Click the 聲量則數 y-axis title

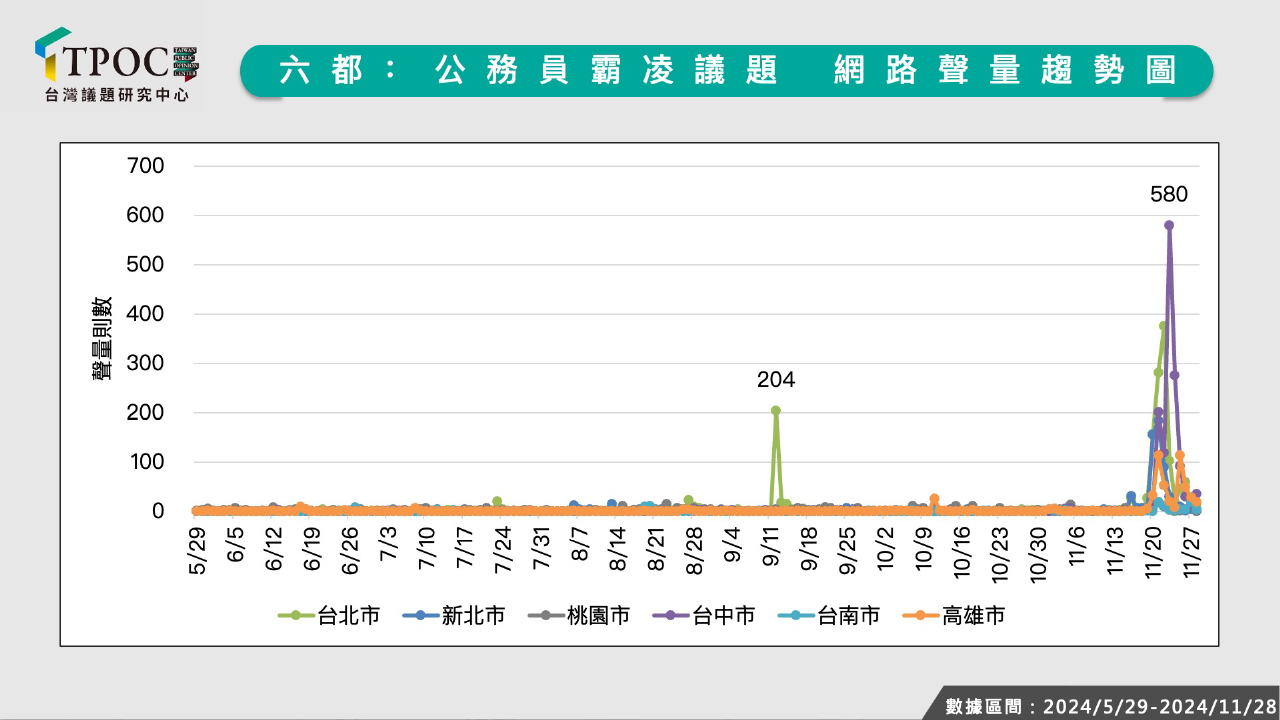coord(102,338)
